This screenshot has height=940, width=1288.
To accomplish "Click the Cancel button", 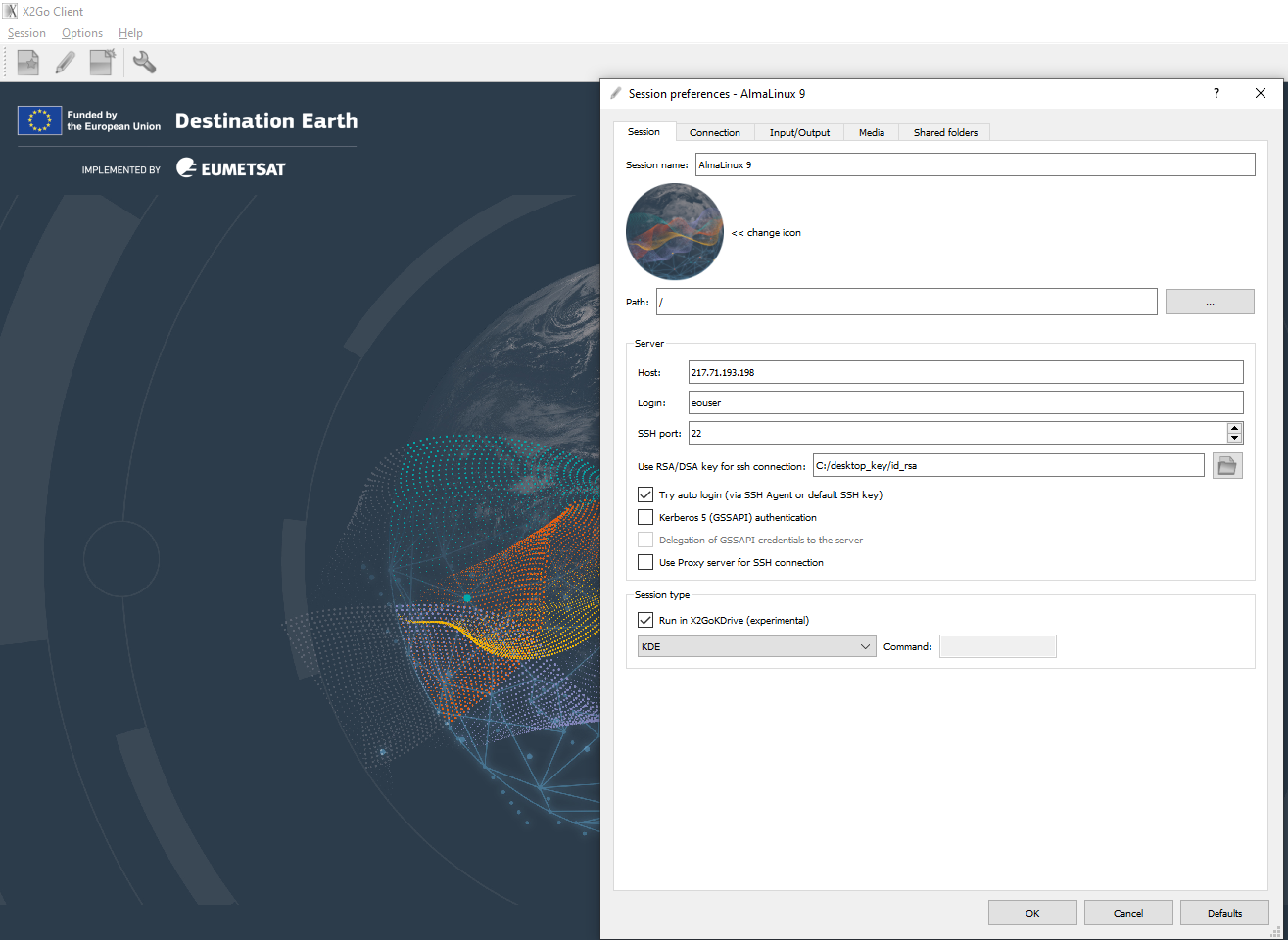I will [x=1128, y=913].
